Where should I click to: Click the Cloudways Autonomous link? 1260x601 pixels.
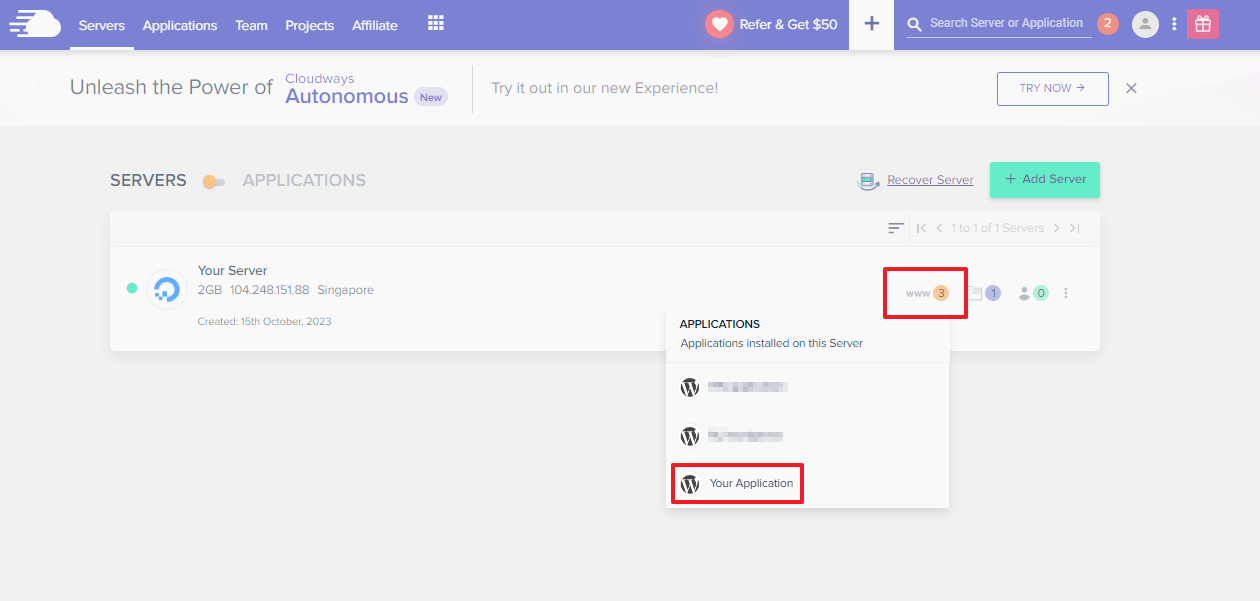click(347, 89)
